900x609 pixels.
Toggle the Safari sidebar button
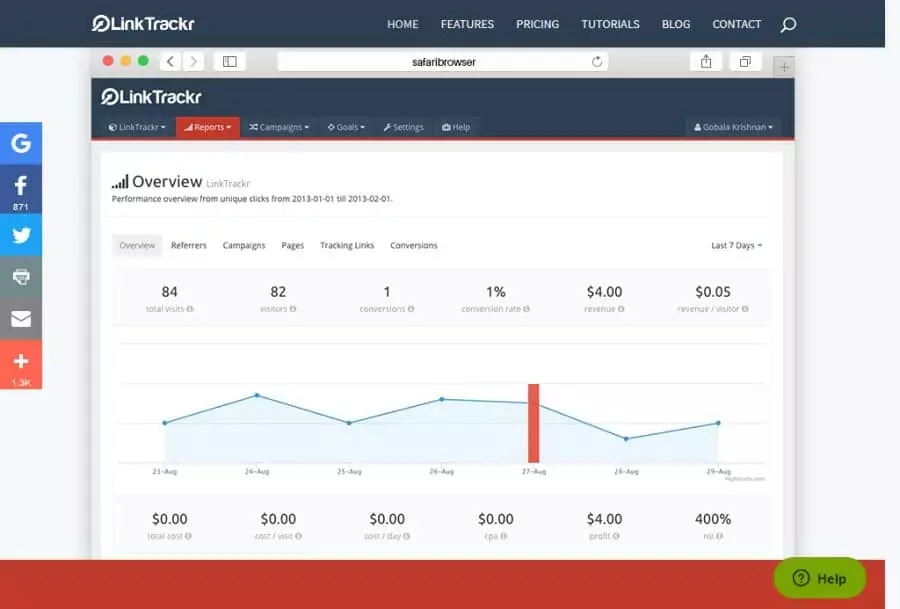[230, 61]
